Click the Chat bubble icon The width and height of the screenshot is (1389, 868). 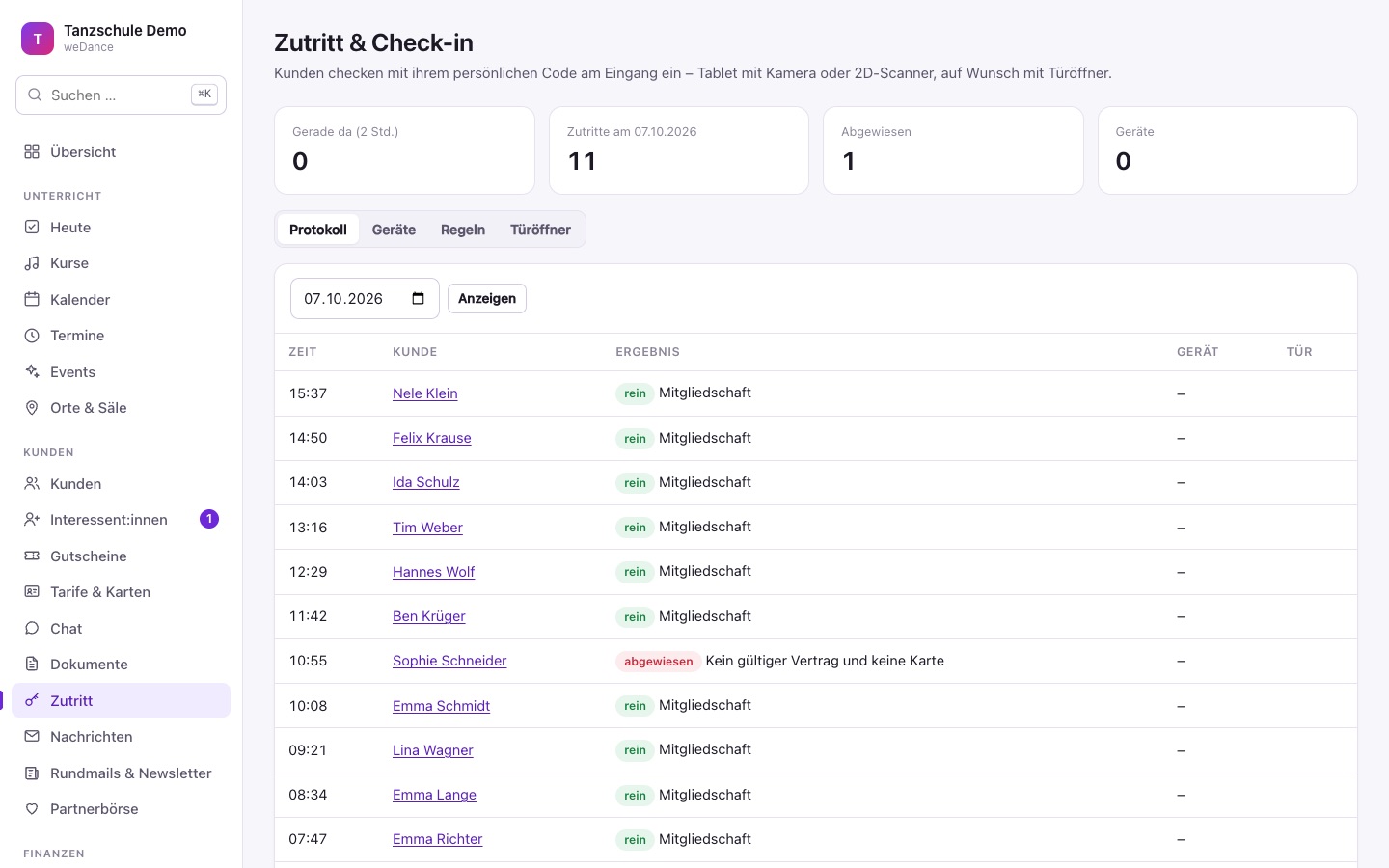tap(32, 628)
